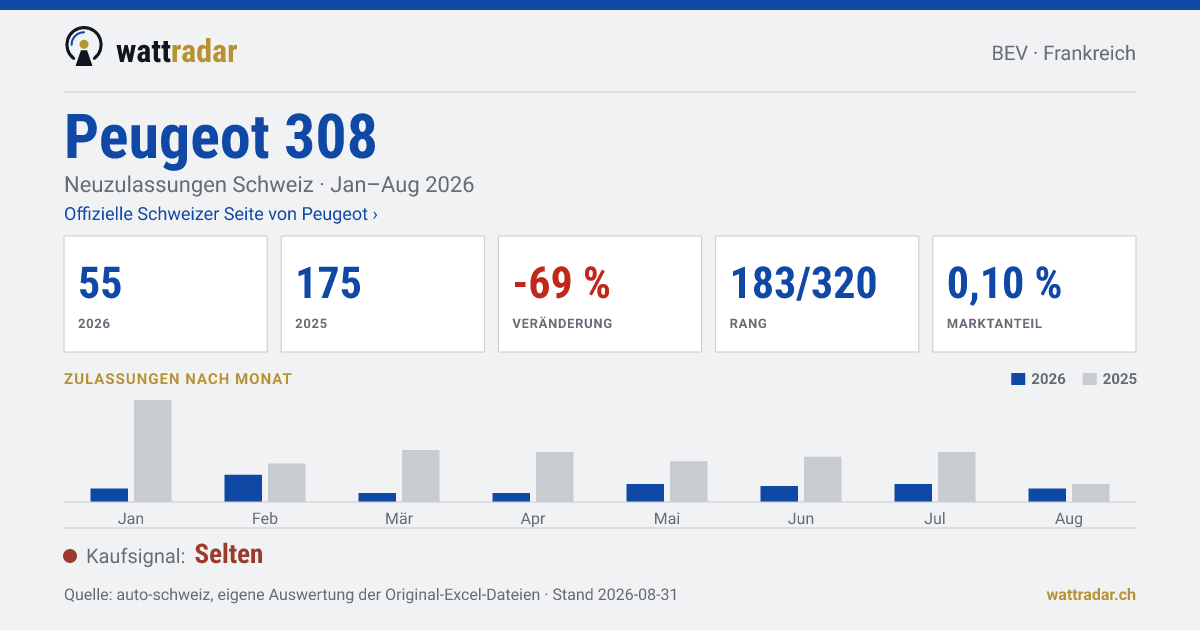The image size is (1200, 630).
Task: Click the 'Jul' month axis label
Action: coord(935,518)
